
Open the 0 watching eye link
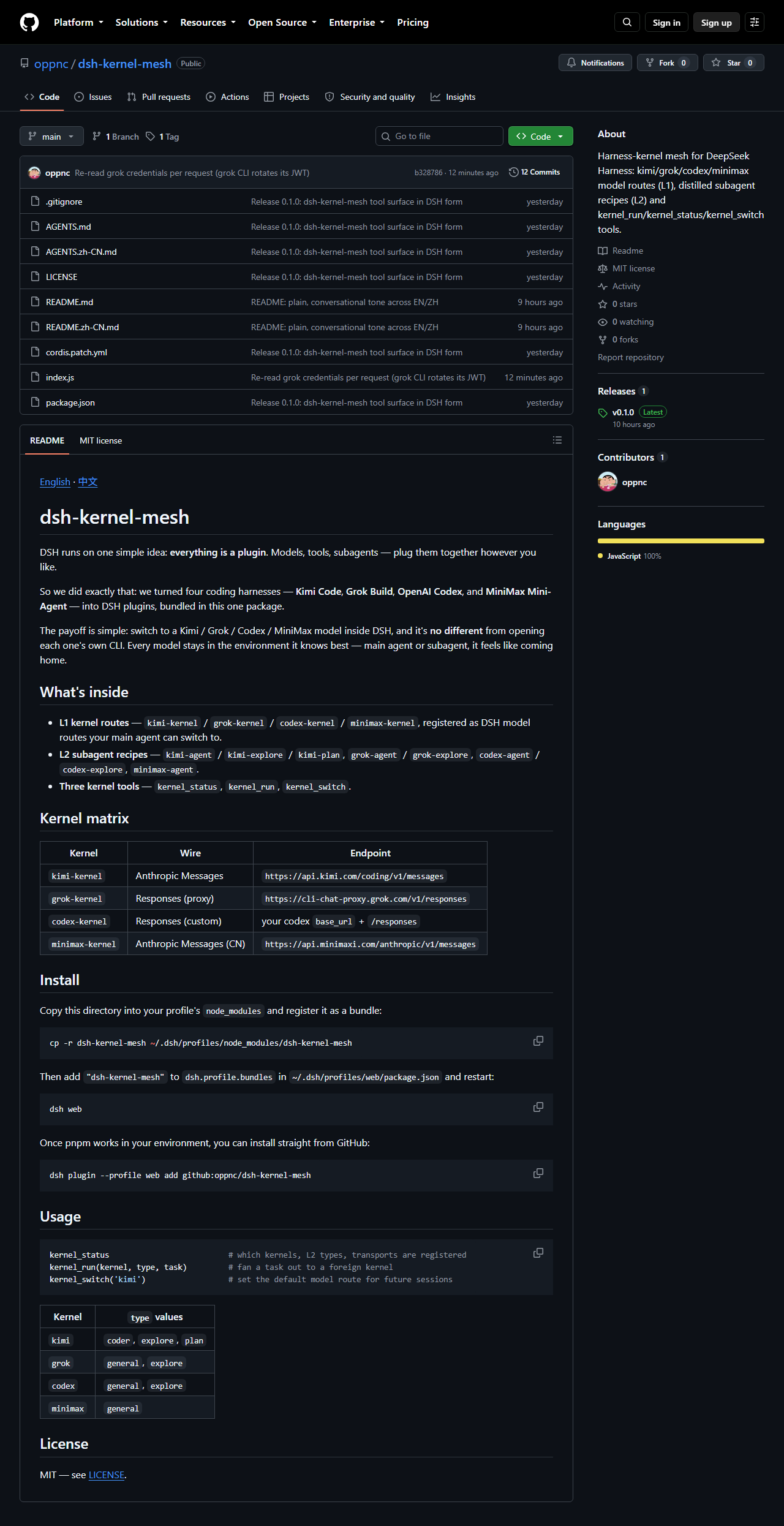pos(625,322)
